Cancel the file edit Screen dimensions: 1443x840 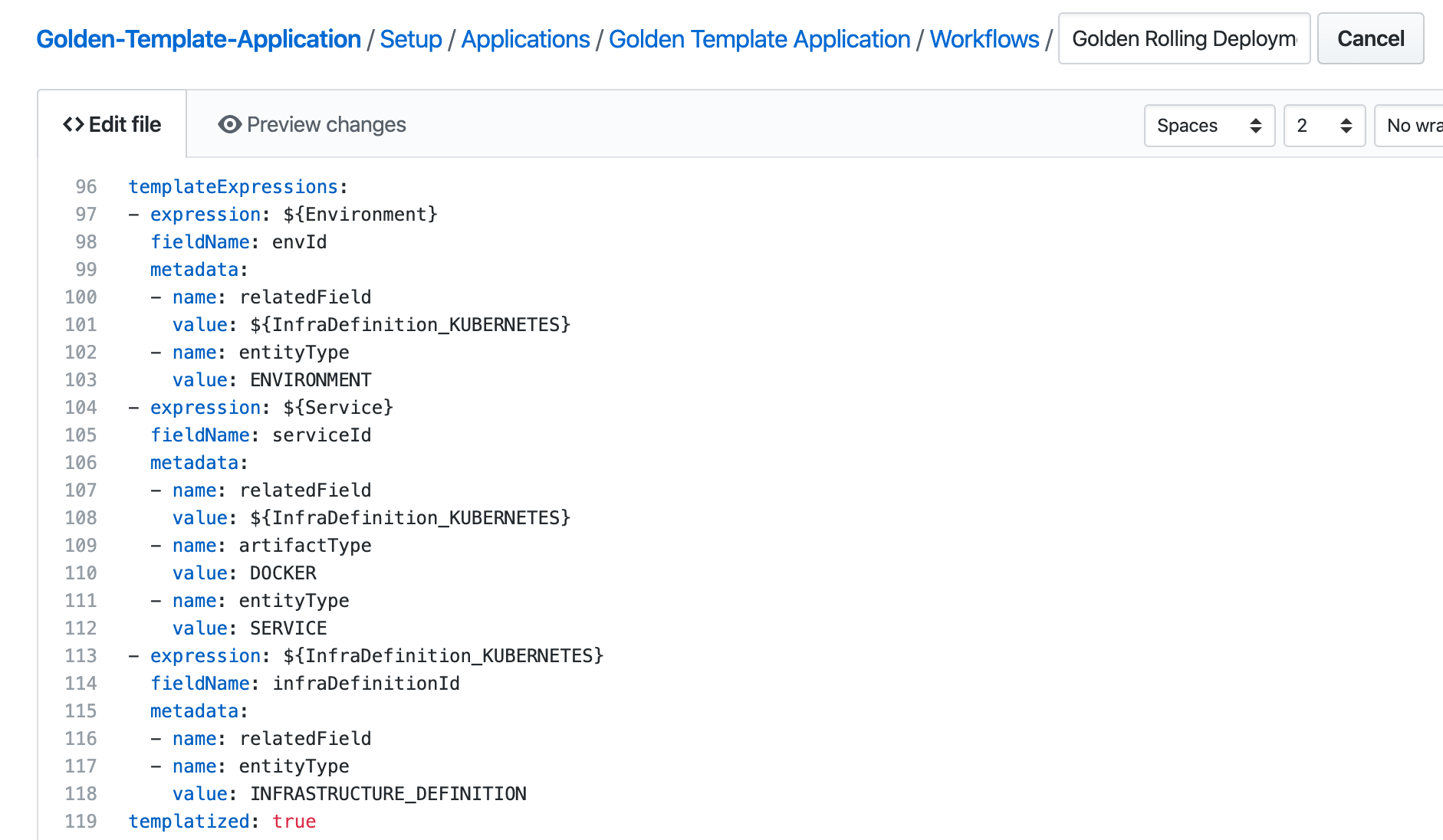coord(1370,38)
